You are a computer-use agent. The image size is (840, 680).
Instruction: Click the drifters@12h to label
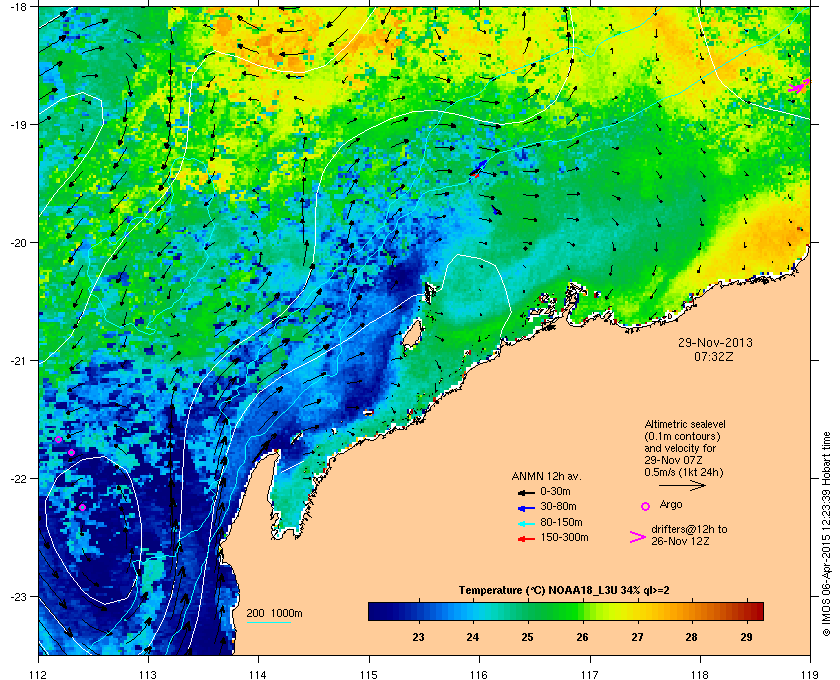(689, 529)
